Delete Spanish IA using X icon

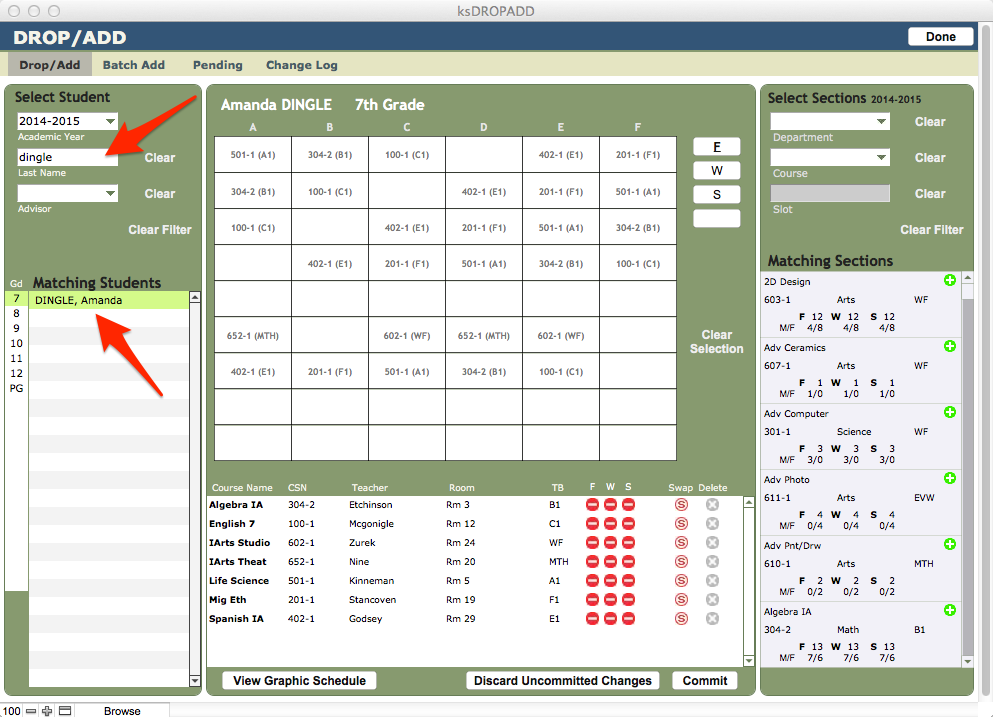coord(712,619)
